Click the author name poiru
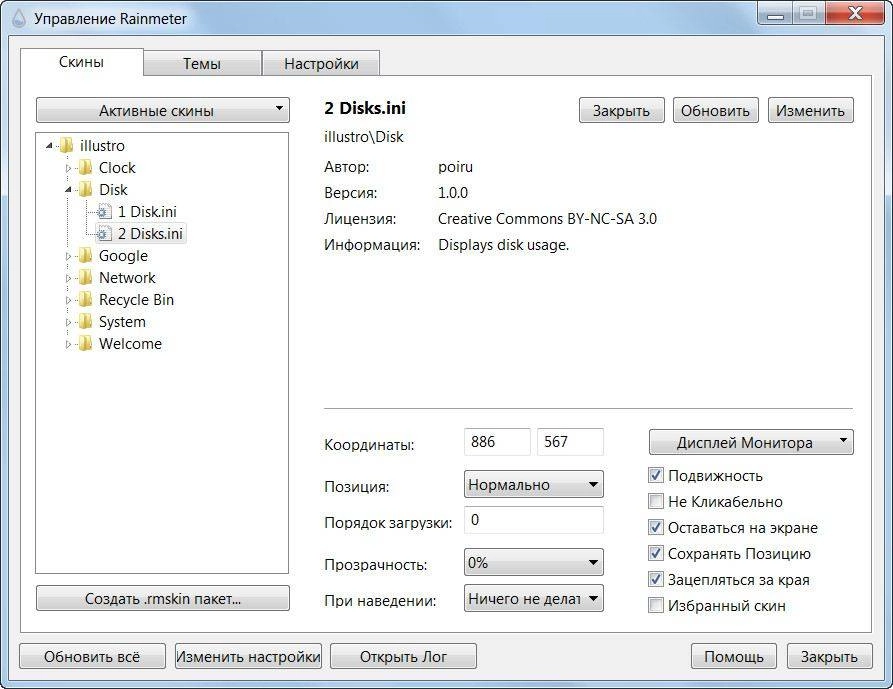This screenshot has width=893, height=689. (x=455, y=167)
